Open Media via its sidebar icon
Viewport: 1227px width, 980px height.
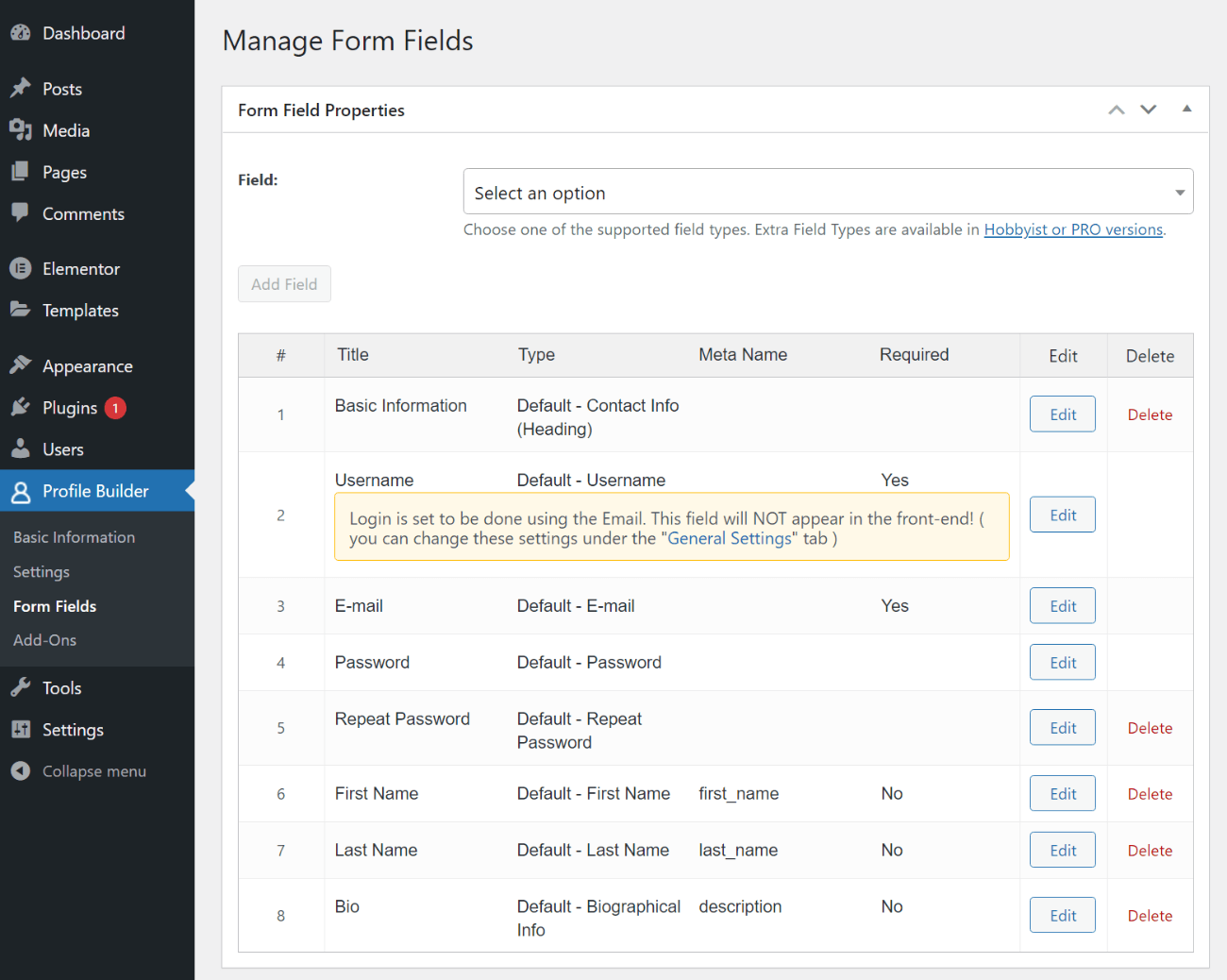pyautogui.click(x=21, y=130)
